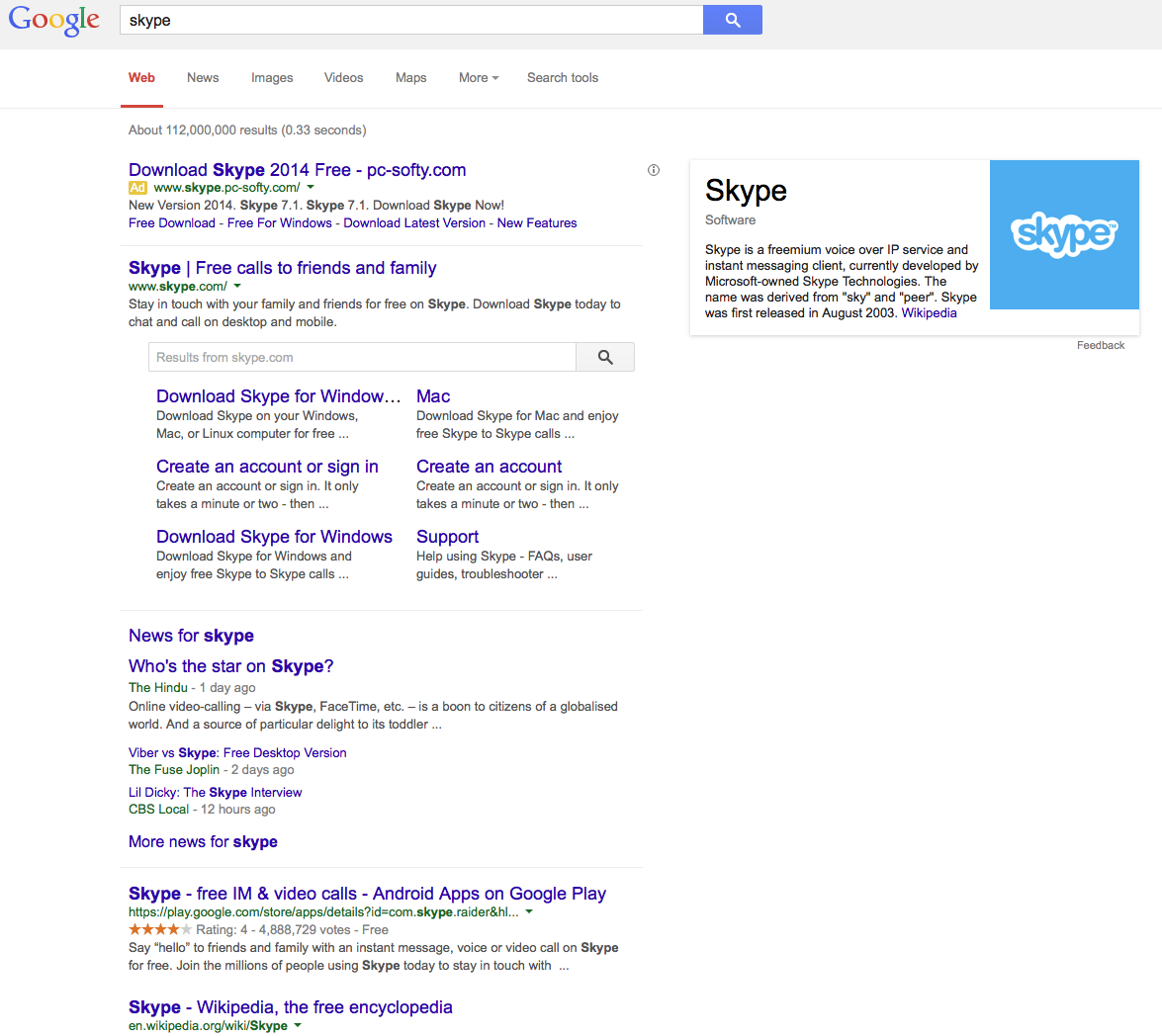Click 'Rating: 4 - 4,888,729 votes - Free' text
The width and height of the screenshot is (1162, 1036).
292,929
